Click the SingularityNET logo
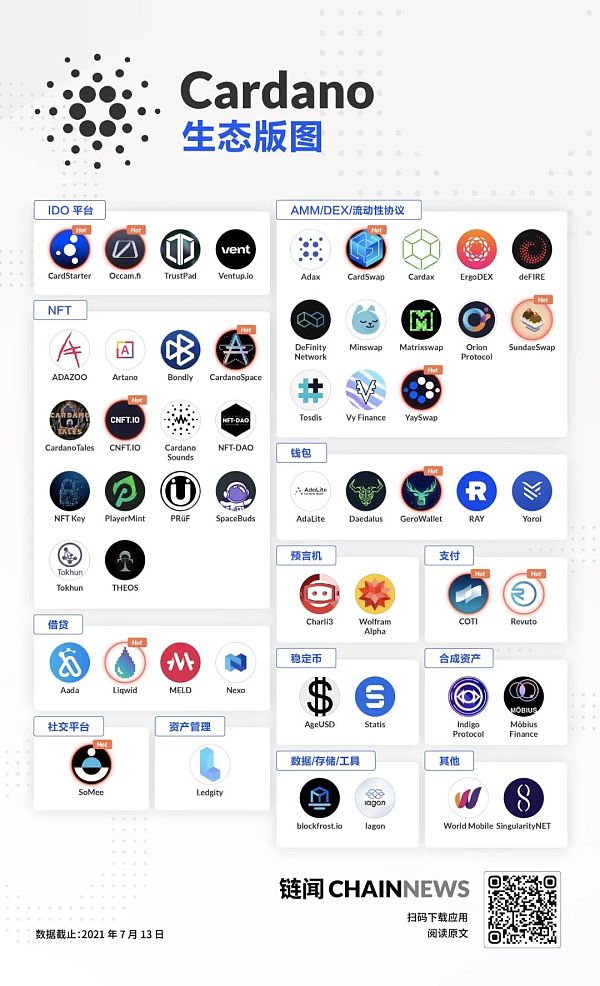 pos(524,798)
